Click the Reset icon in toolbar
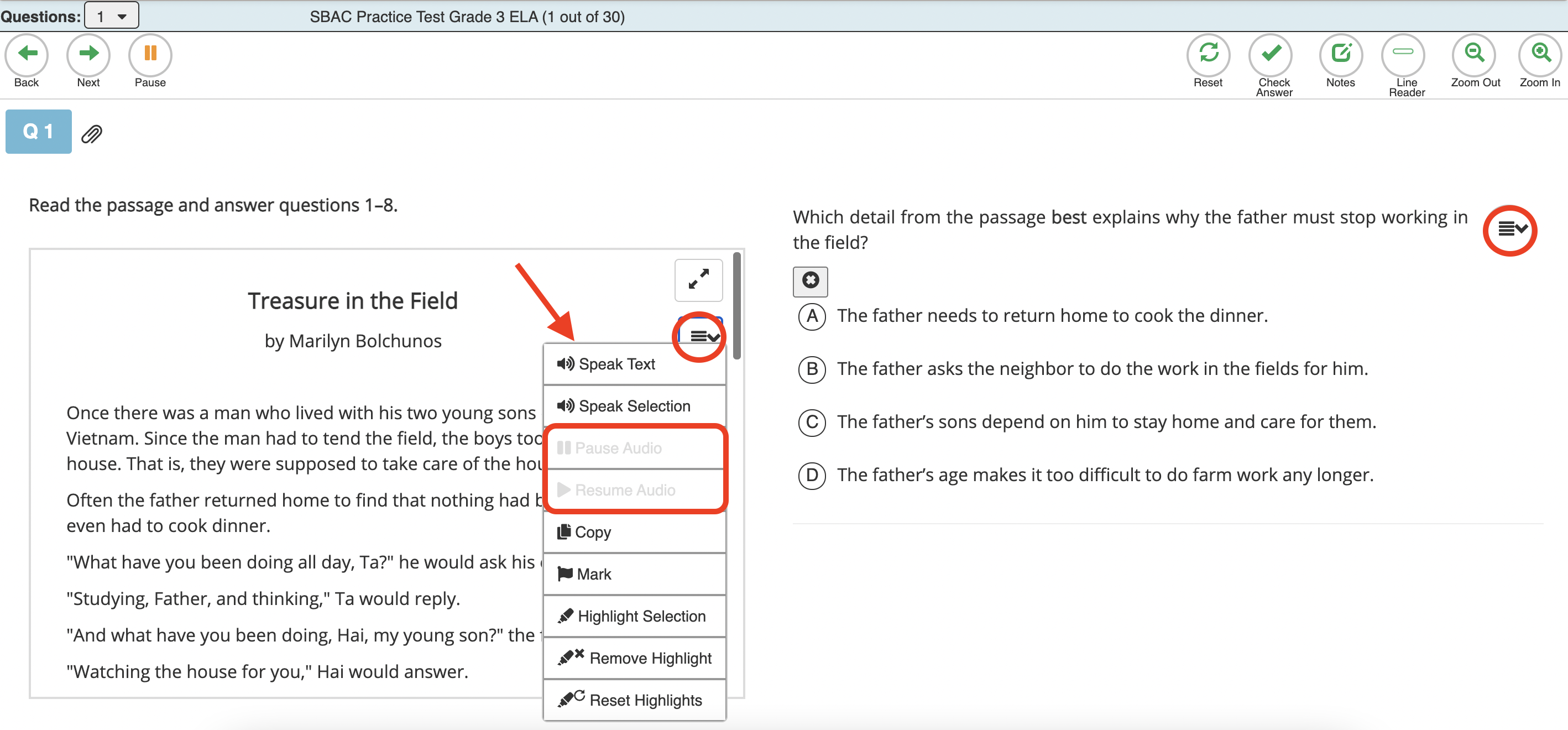This screenshot has height=730, width=1568. [x=1208, y=55]
